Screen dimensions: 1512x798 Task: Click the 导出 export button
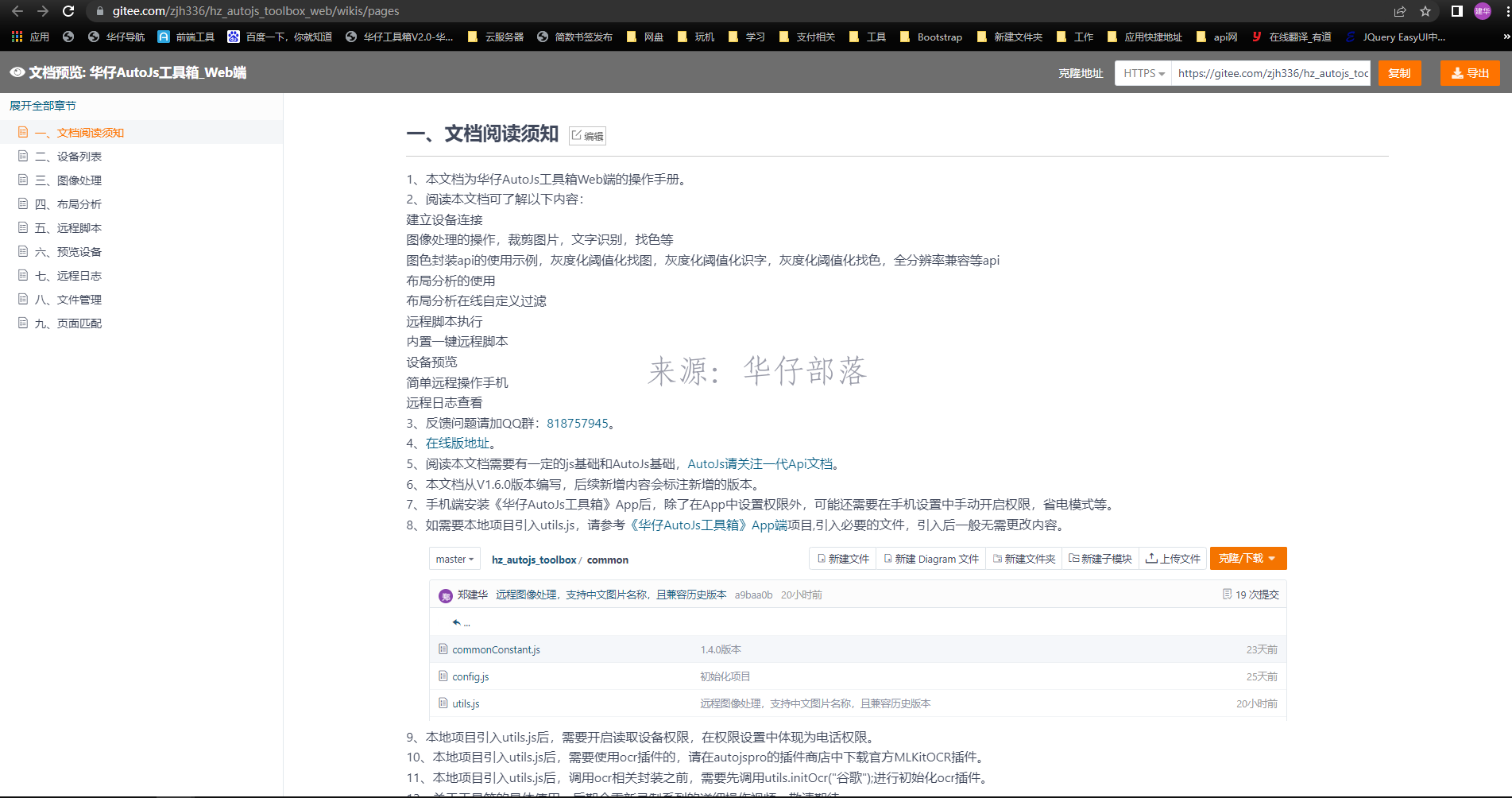click(1470, 73)
